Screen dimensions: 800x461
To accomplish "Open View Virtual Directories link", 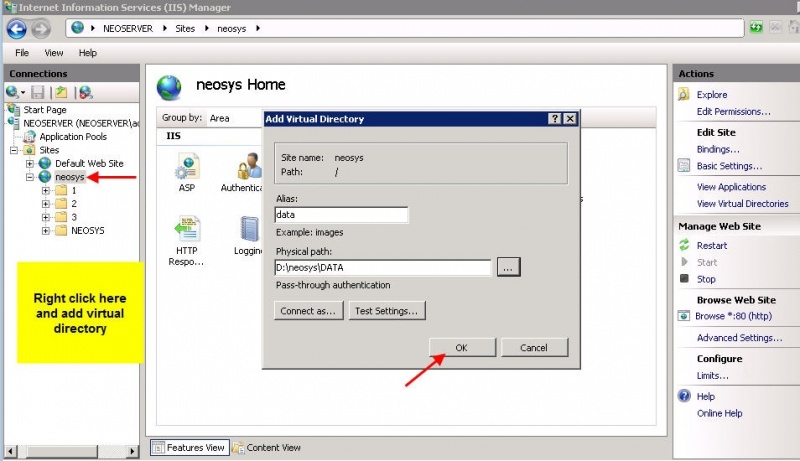I will [742, 203].
